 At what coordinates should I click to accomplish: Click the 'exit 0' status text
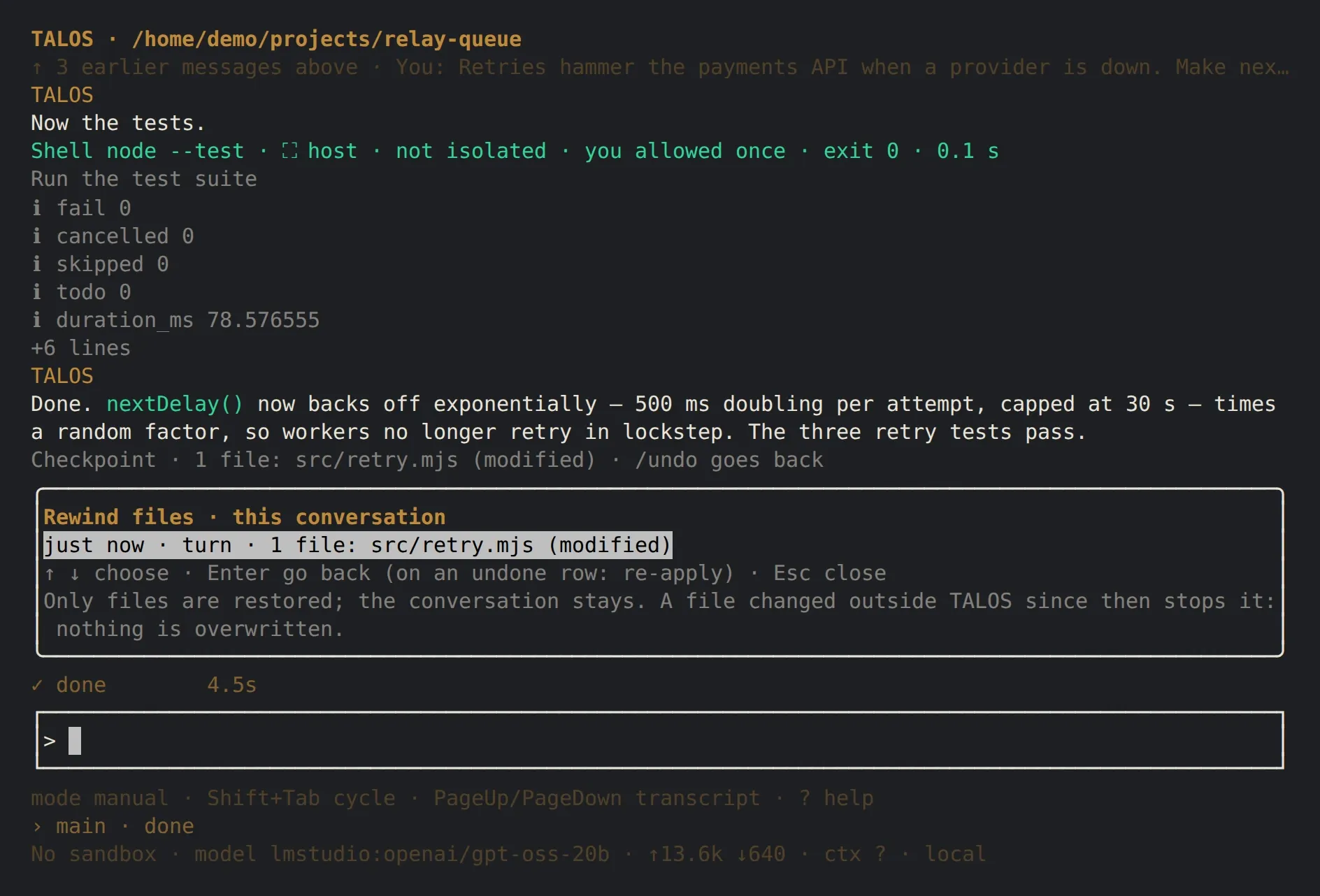pyautogui.click(x=861, y=151)
